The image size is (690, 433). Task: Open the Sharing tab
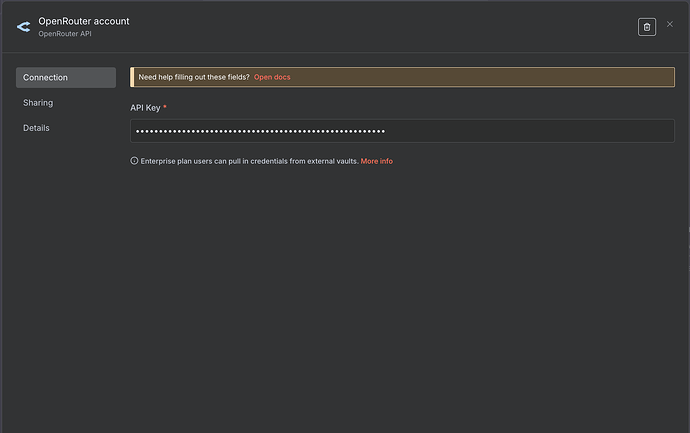coord(38,103)
